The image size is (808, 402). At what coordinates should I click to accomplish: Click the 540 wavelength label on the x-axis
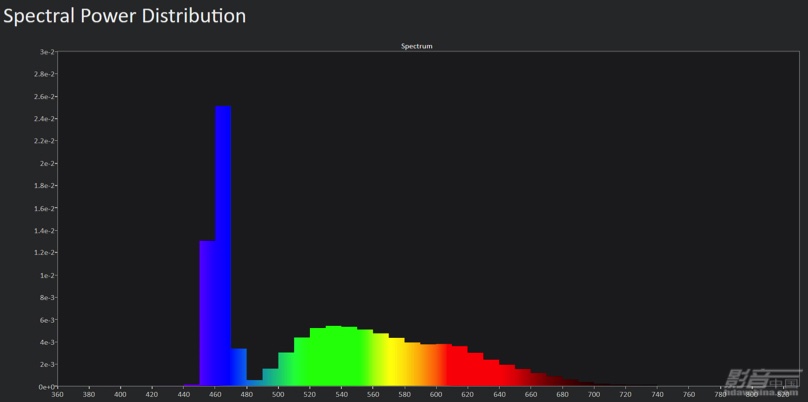tap(341, 394)
